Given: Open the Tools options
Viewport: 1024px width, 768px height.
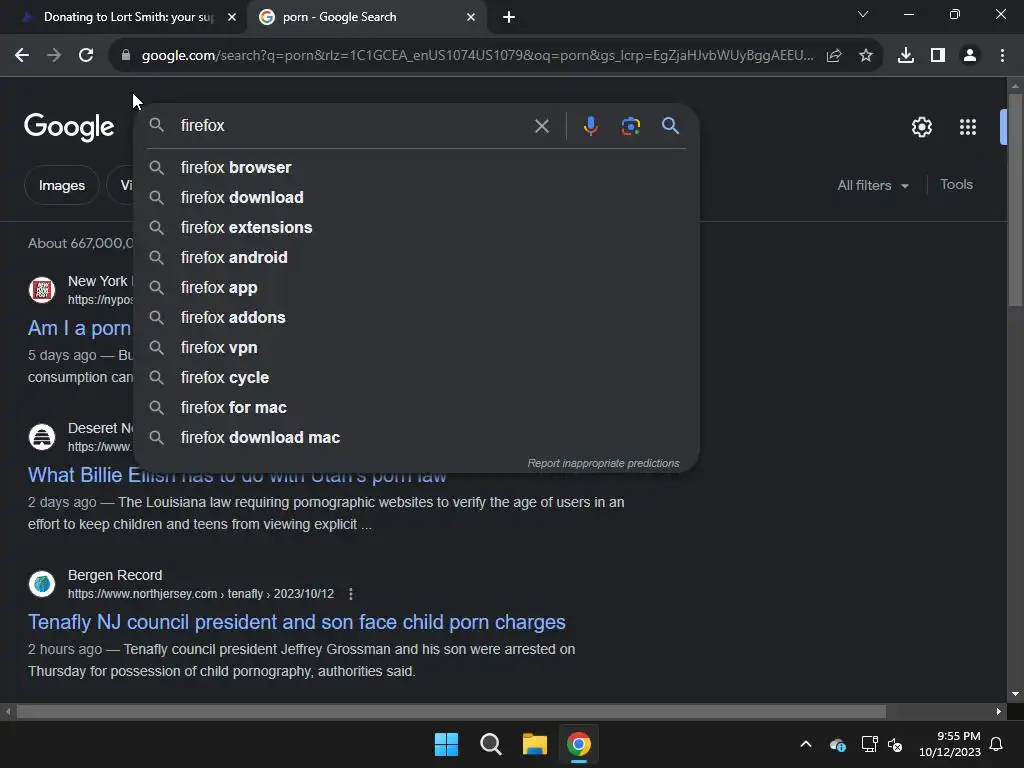Looking at the screenshot, I should (956, 185).
